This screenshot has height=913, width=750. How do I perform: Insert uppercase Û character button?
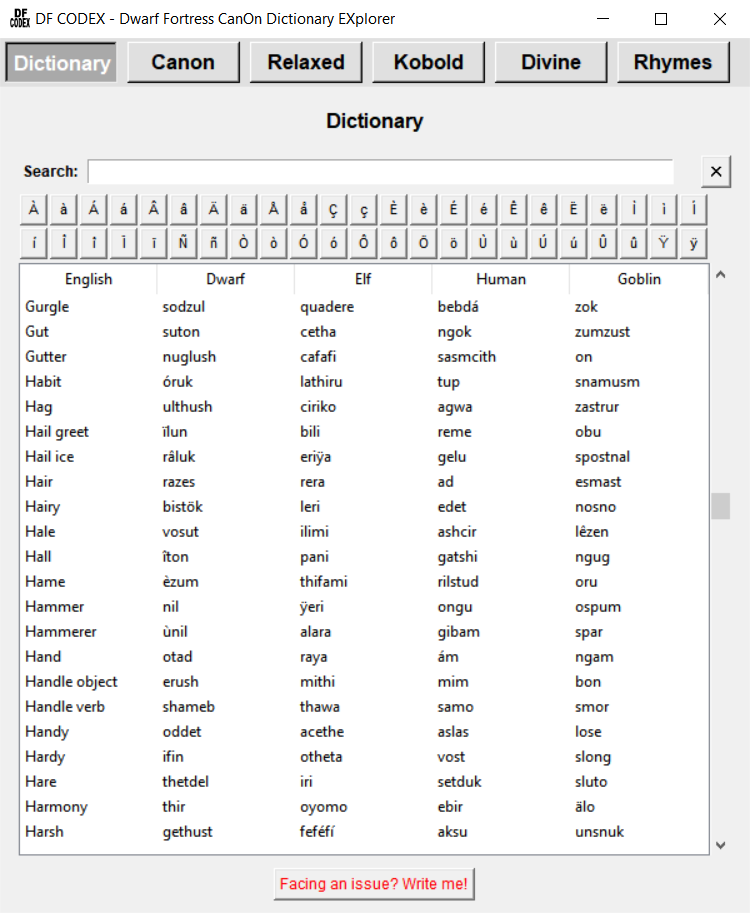click(x=603, y=243)
